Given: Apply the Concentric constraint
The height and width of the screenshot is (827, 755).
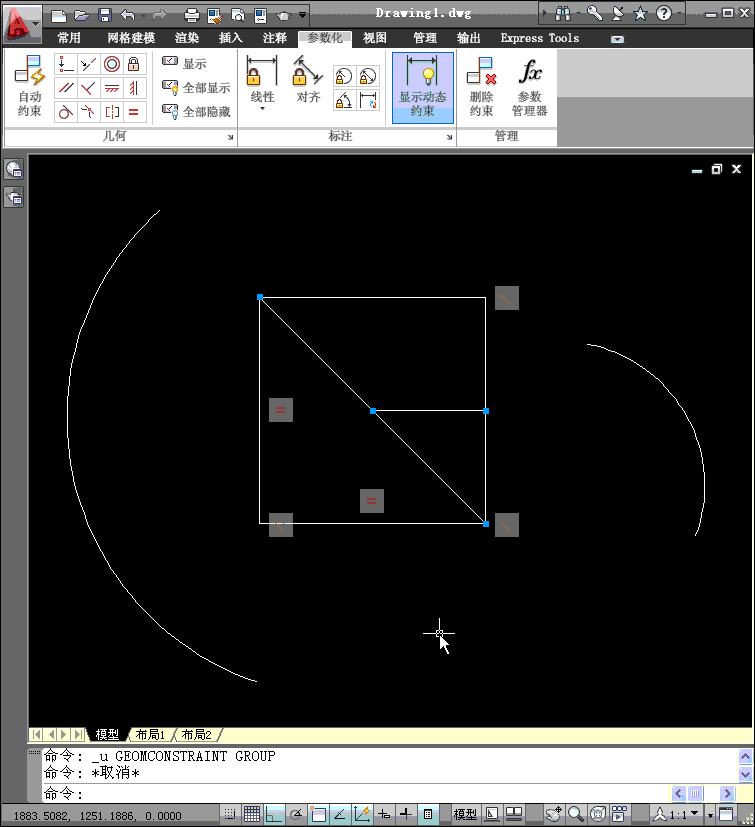Looking at the screenshot, I should pyautogui.click(x=111, y=64).
